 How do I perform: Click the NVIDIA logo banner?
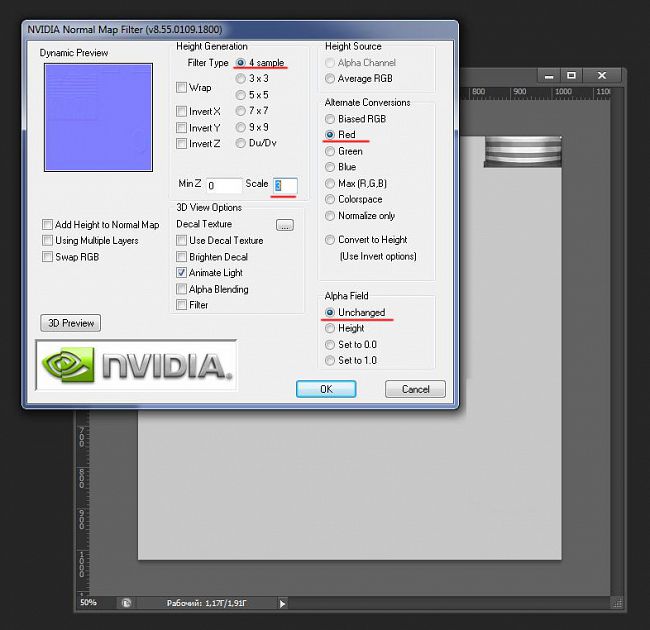136,364
